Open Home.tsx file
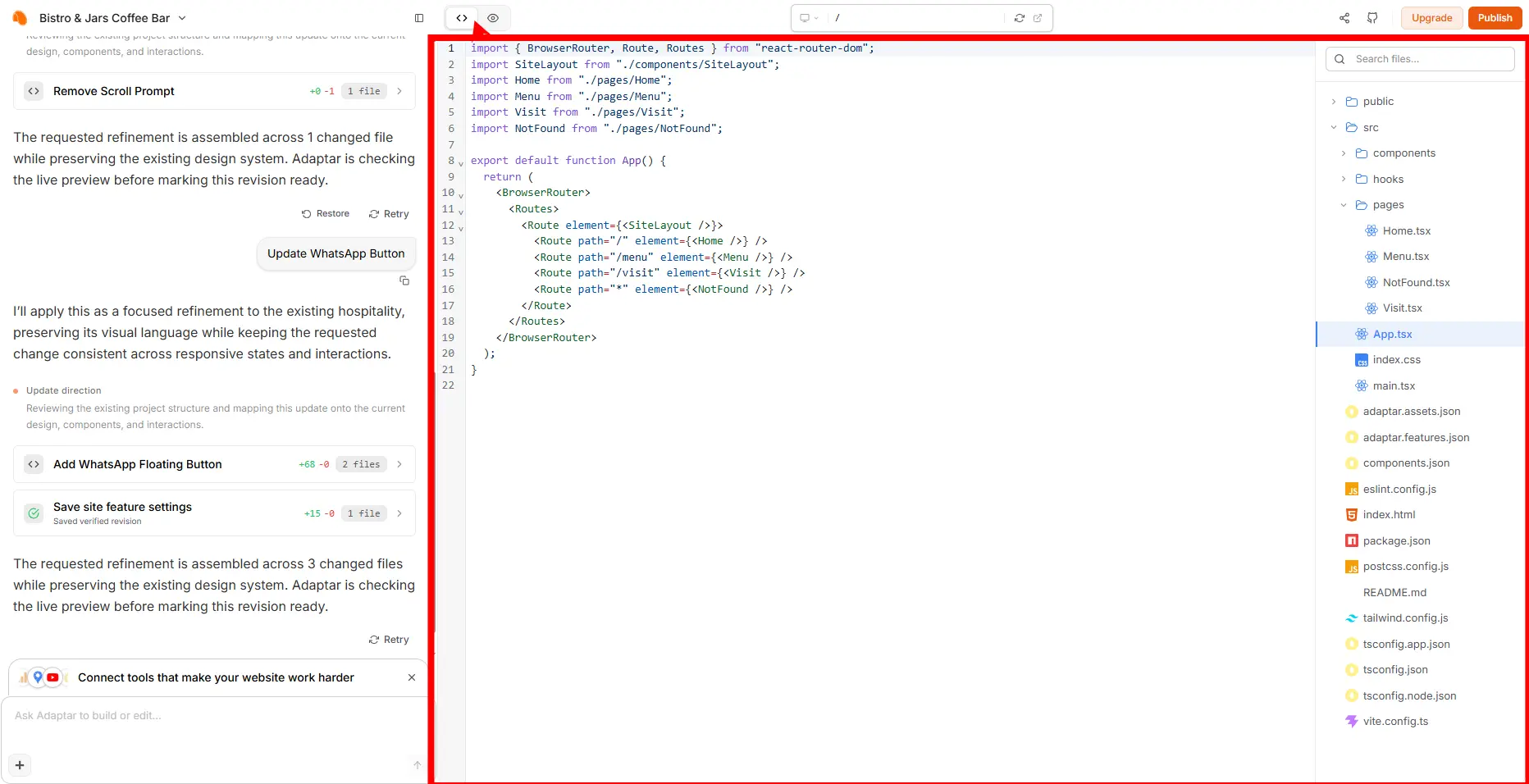This screenshot has height=784, width=1529. 1420,231
